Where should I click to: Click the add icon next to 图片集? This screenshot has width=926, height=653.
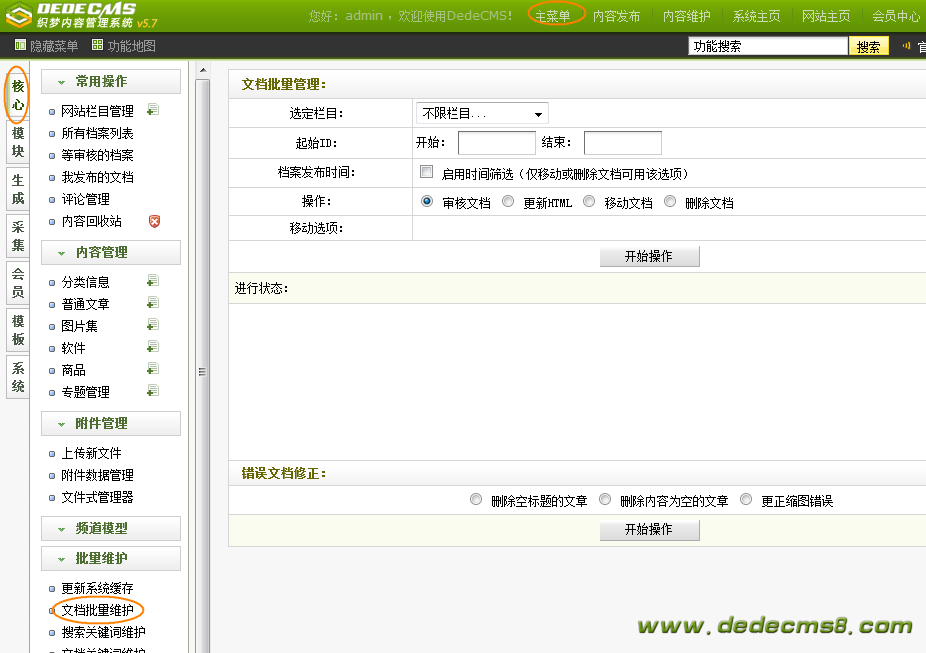click(153, 325)
